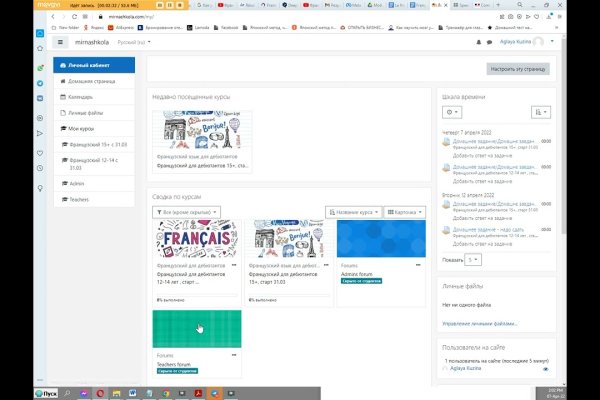
Task: Open the 'Карточка' view mode dropdown
Action: point(405,212)
